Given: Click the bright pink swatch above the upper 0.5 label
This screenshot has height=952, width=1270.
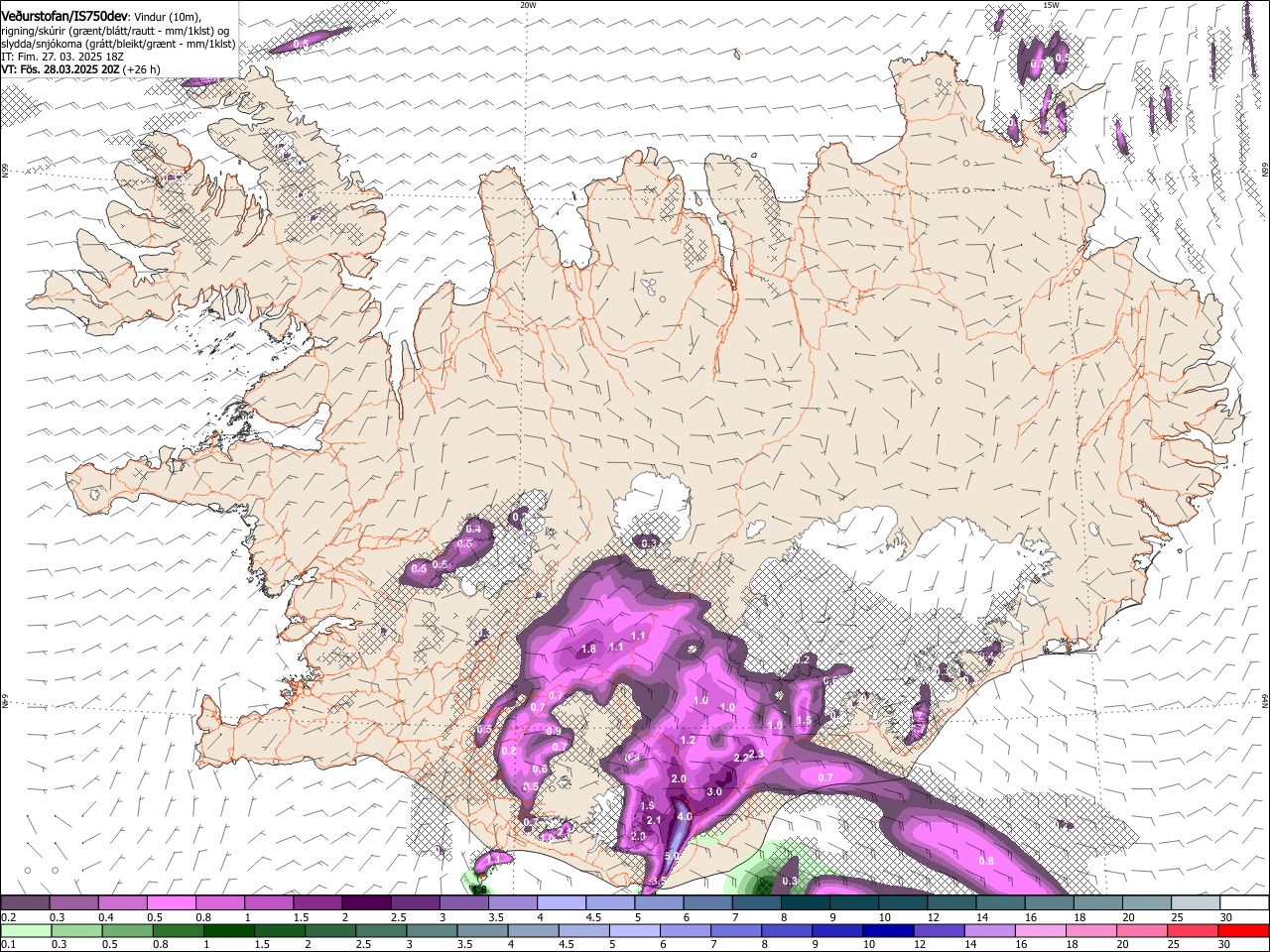Looking at the screenshot, I should (171, 903).
